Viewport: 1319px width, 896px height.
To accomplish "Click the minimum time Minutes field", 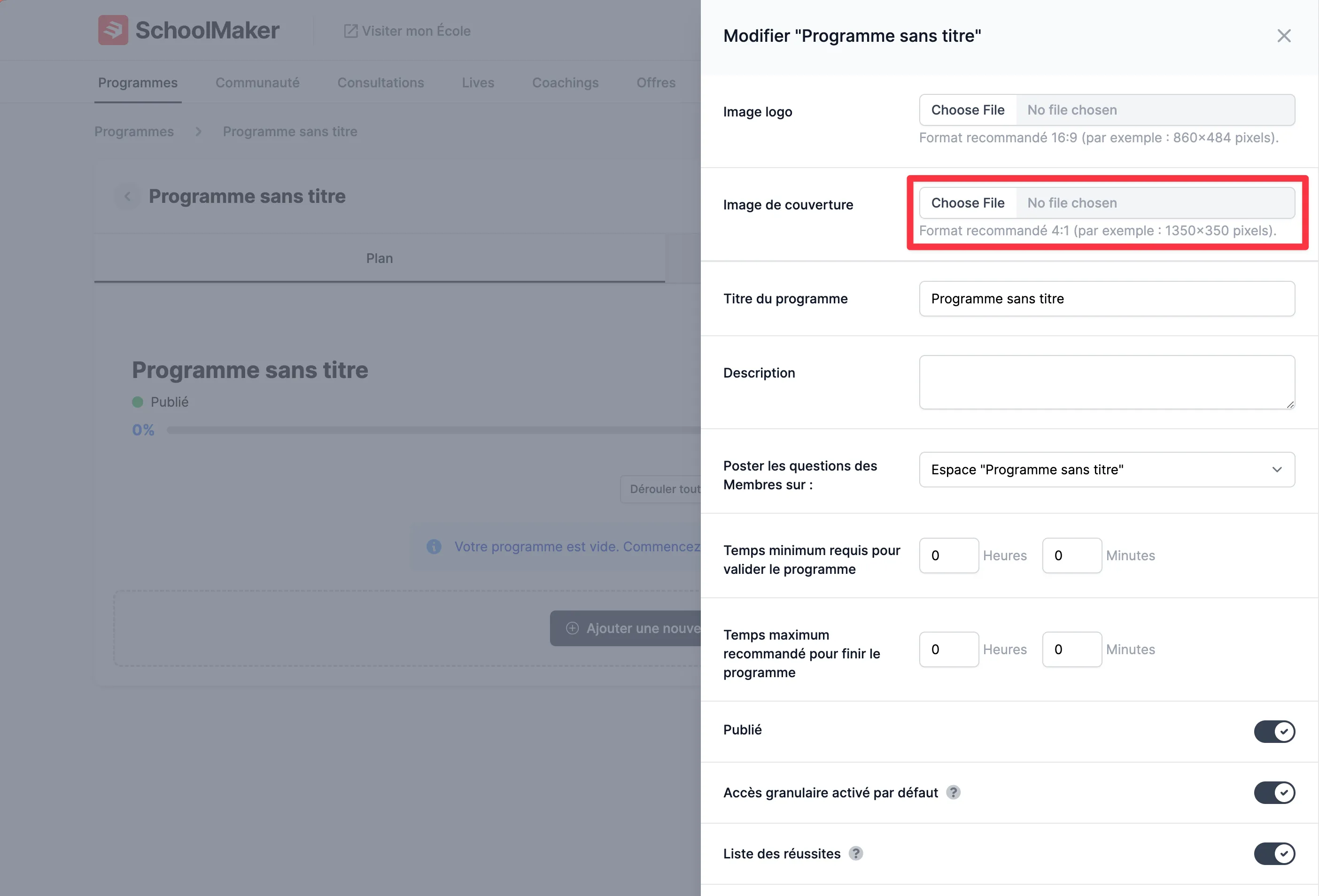I will tap(1072, 556).
